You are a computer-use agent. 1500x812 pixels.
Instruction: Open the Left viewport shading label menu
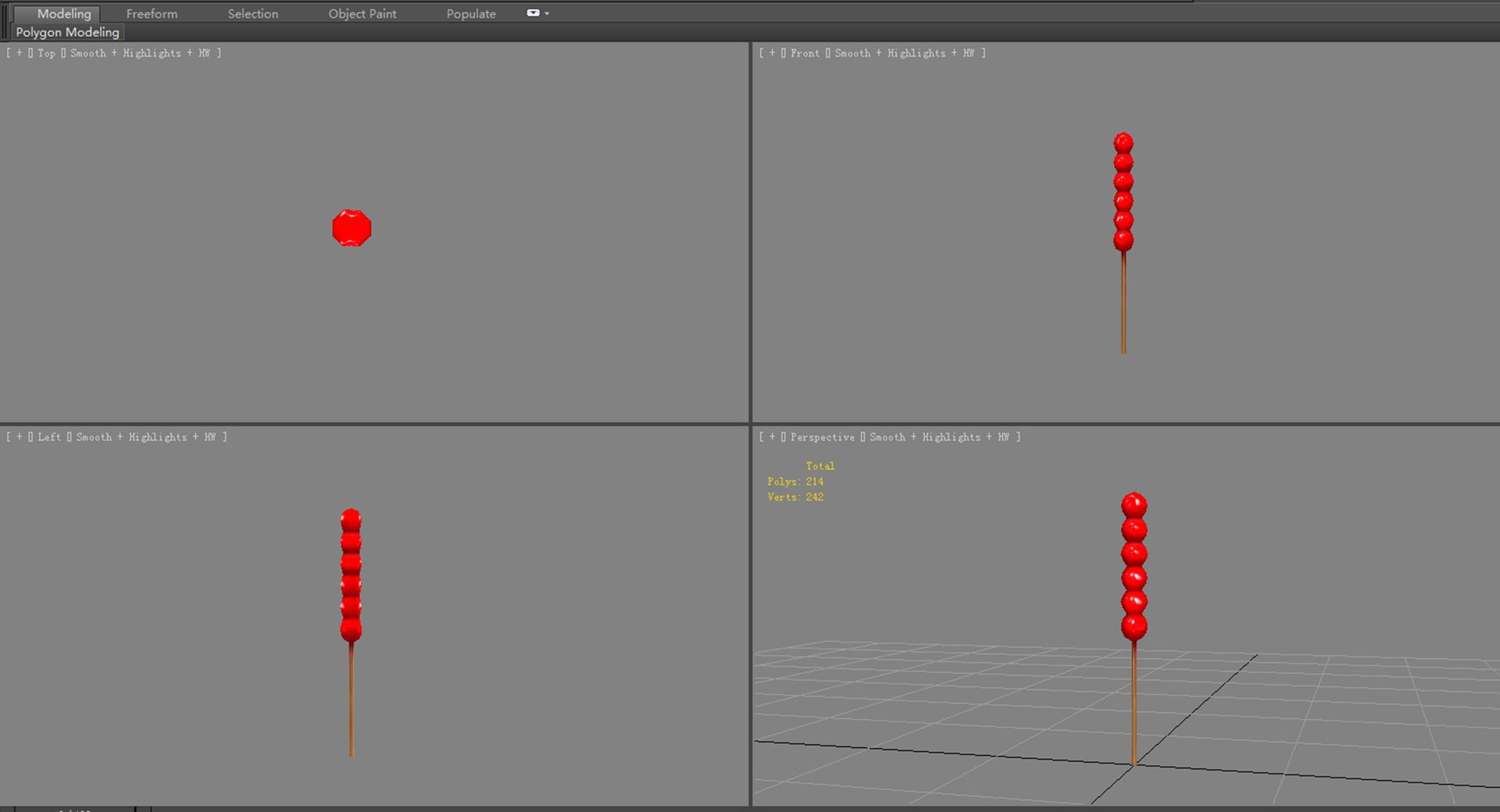(145, 437)
